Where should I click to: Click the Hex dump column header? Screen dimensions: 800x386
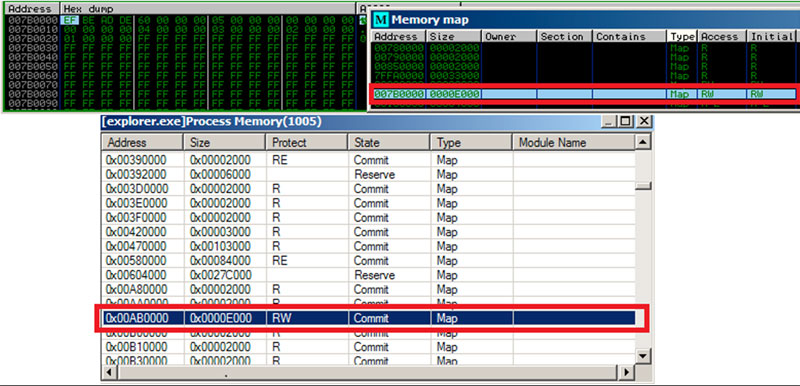(x=207, y=9)
